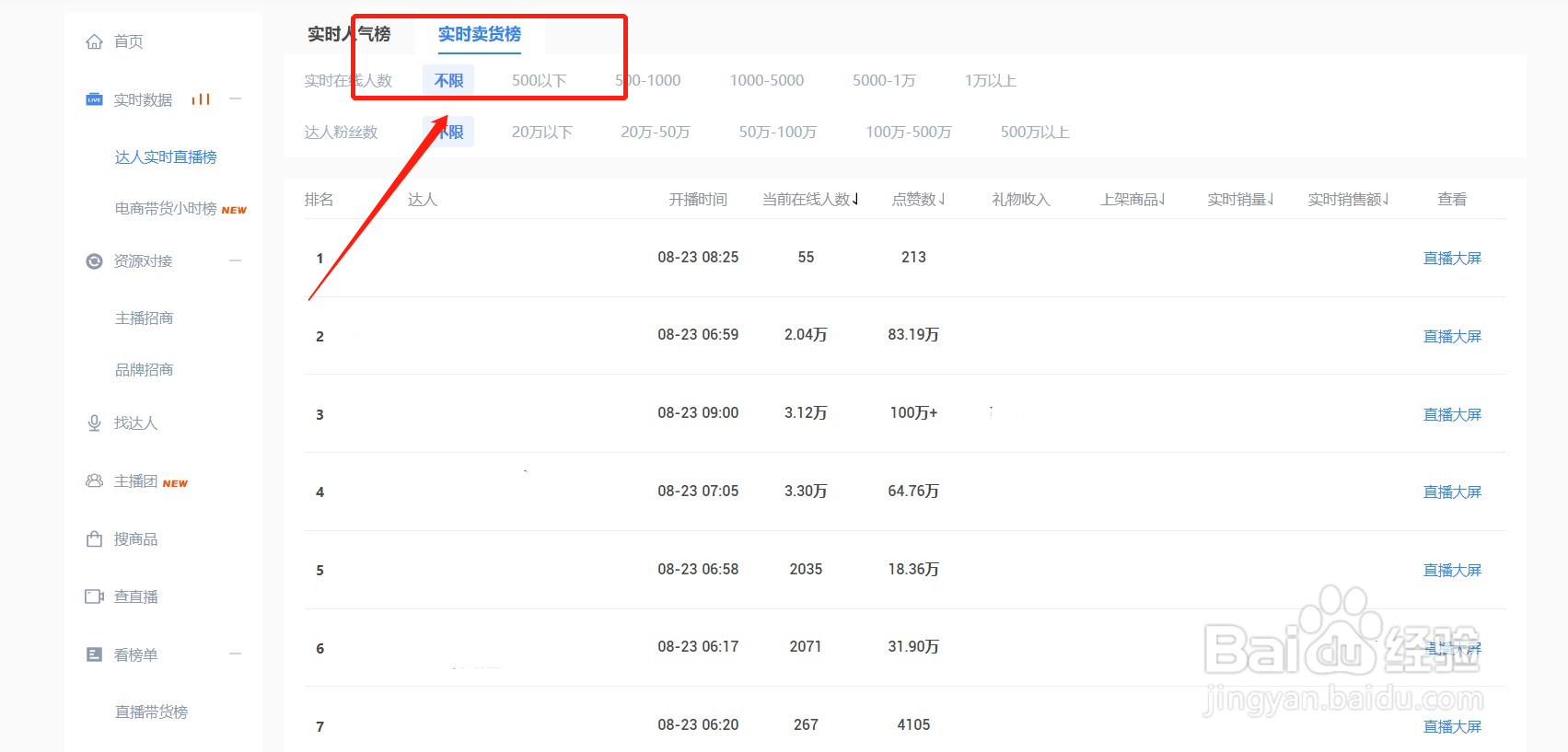Filter online viewers by 1000-5000
Screen dimensions: 1568x752
coord(767,81)
